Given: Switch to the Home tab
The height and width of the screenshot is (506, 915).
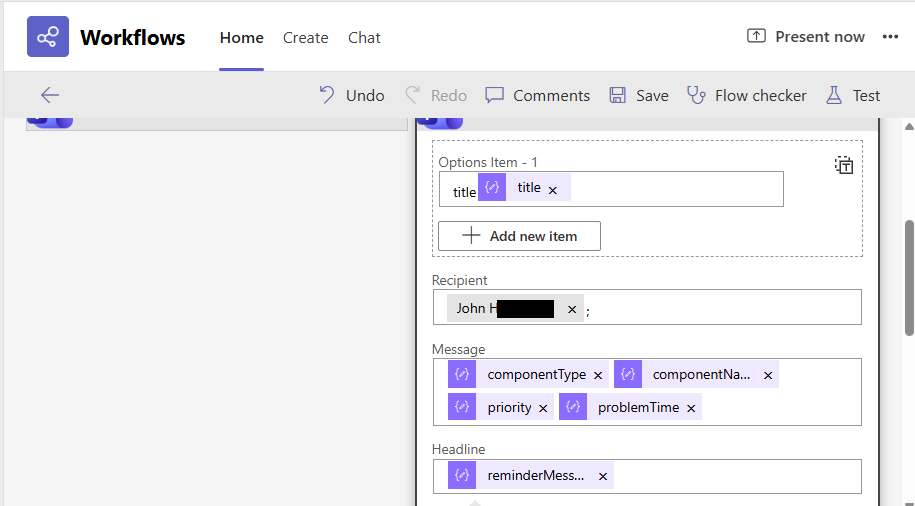Looking at the screenshot, I should [x=241, y=38].
